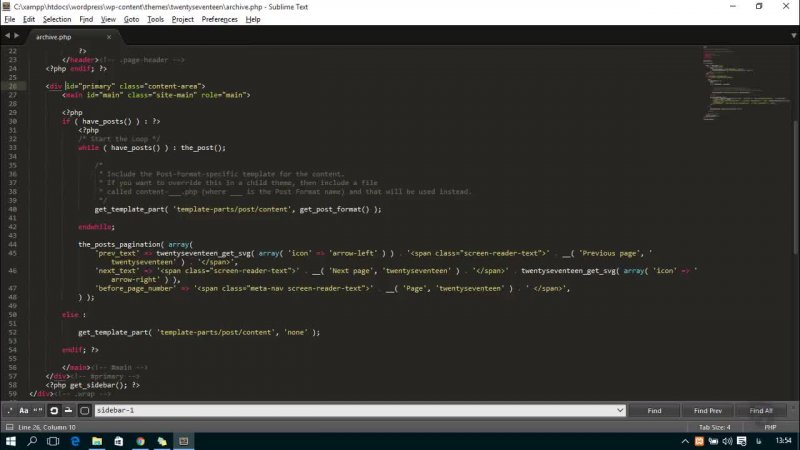The image size is (800, 450).
Task: Click the side bar toggle icon in status bar
Action: (x=8, y=427)
